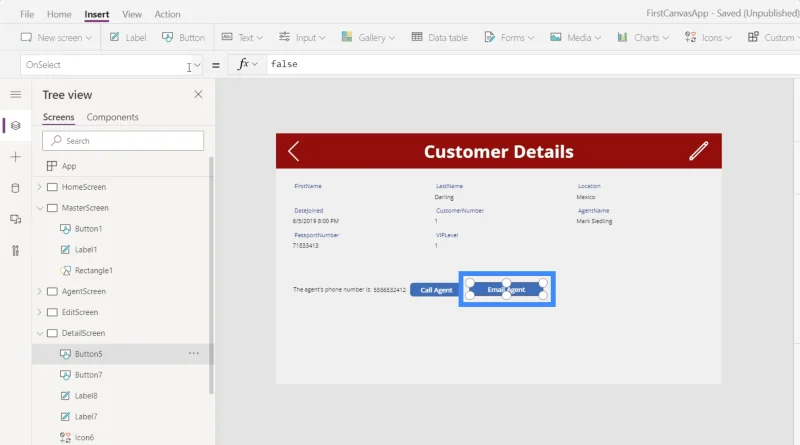This screenshot has width=800, height=445.
Task: Select MasterScreen in tree view
Action: pos(85,208)
